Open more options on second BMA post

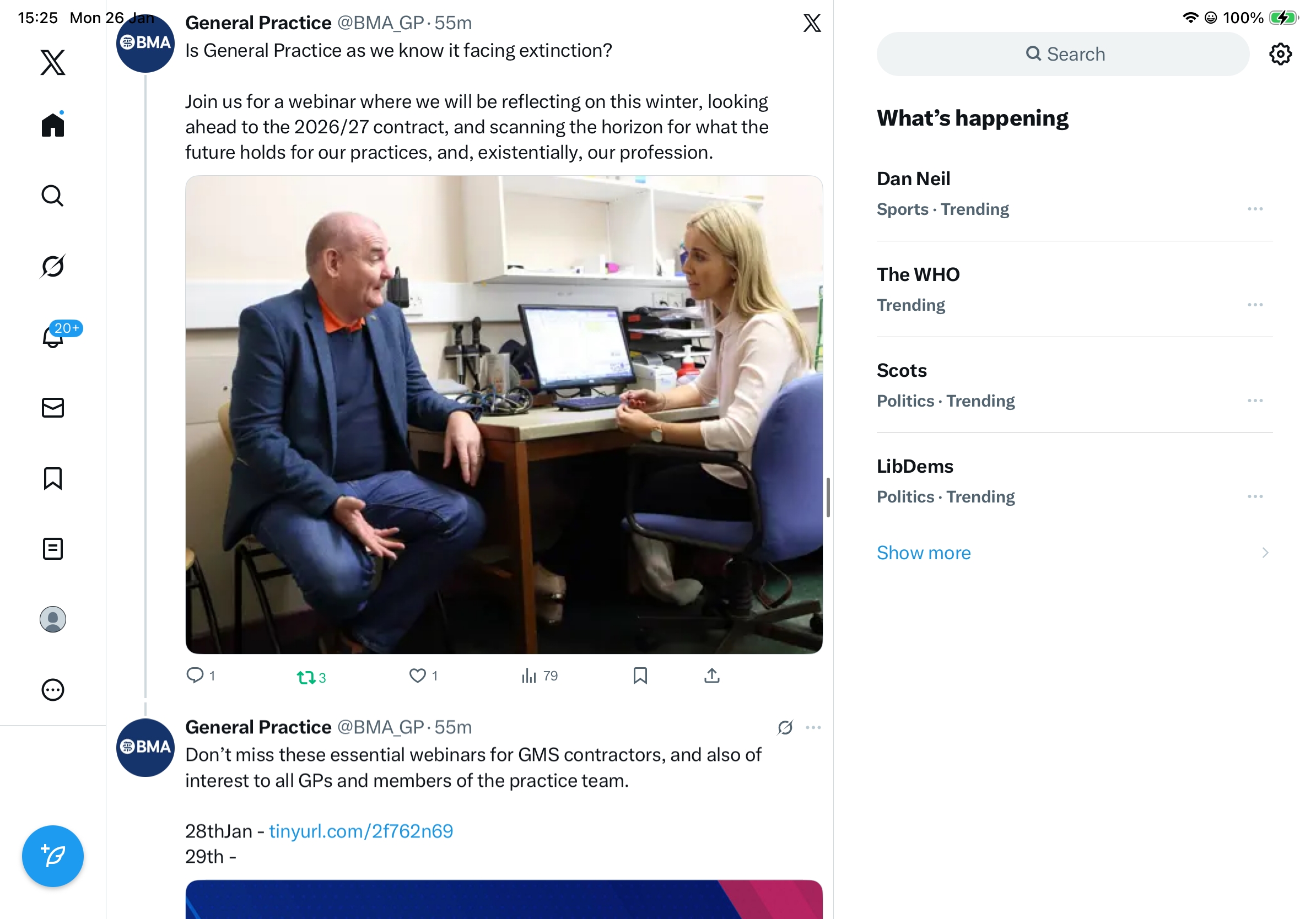813,728
